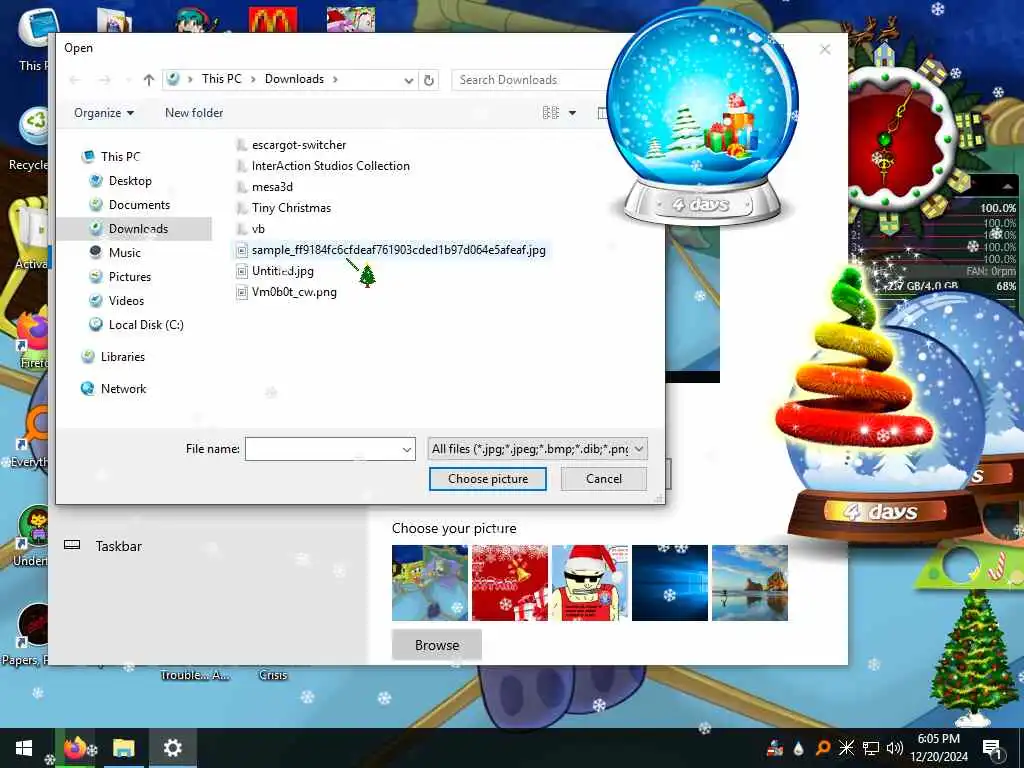Click Downloads in the address breadcrumb
The image size is (1024, 768).
coord(295,79)
